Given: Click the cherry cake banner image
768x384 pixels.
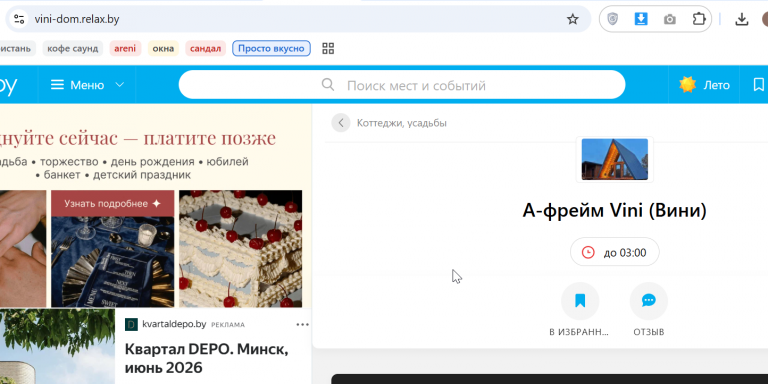Looking at the screenshot, I should click(x=240, y=249).
